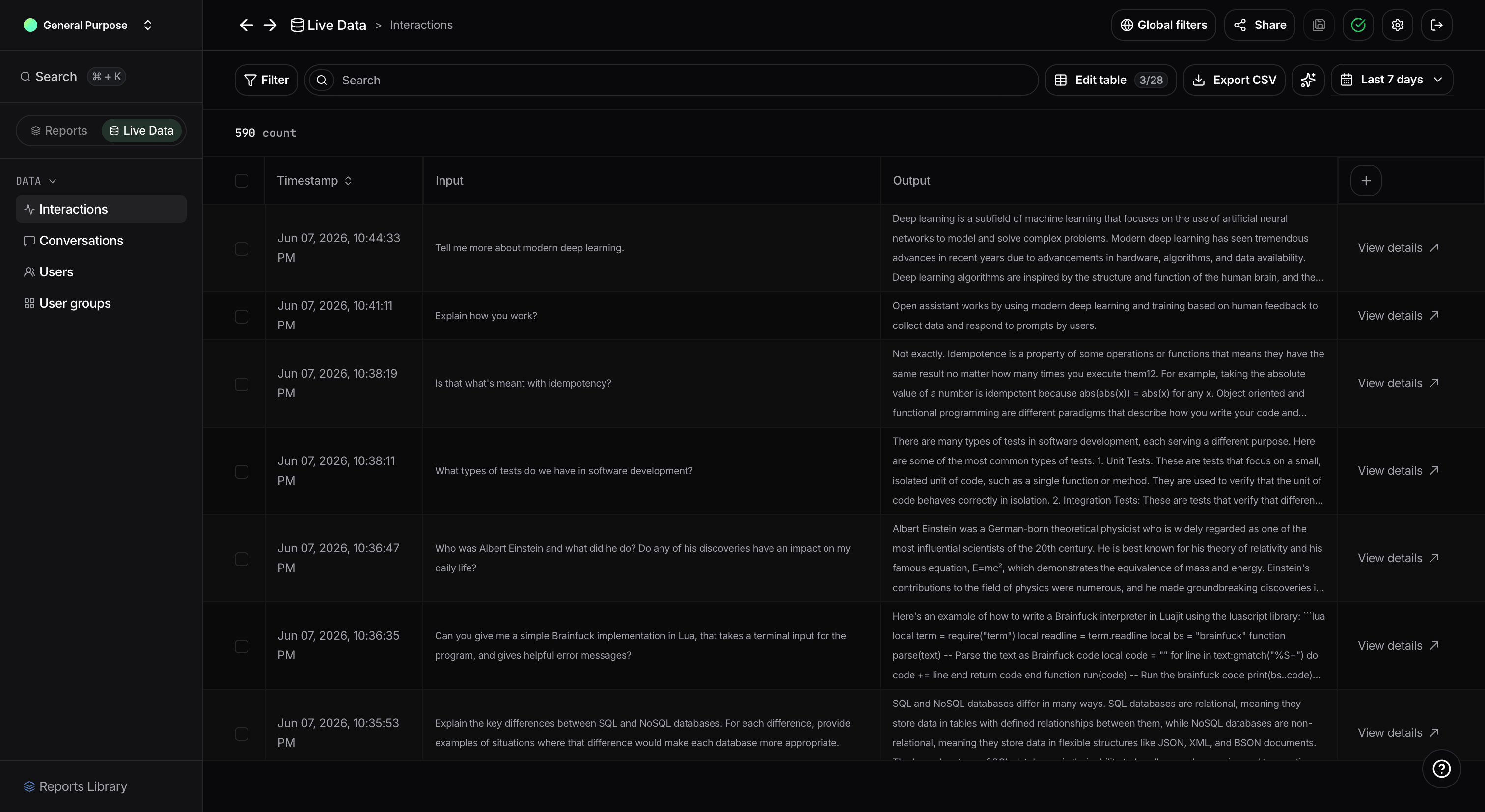Check the row at 10:35:53 PM

pyautogui.click(x=242, y=733)
